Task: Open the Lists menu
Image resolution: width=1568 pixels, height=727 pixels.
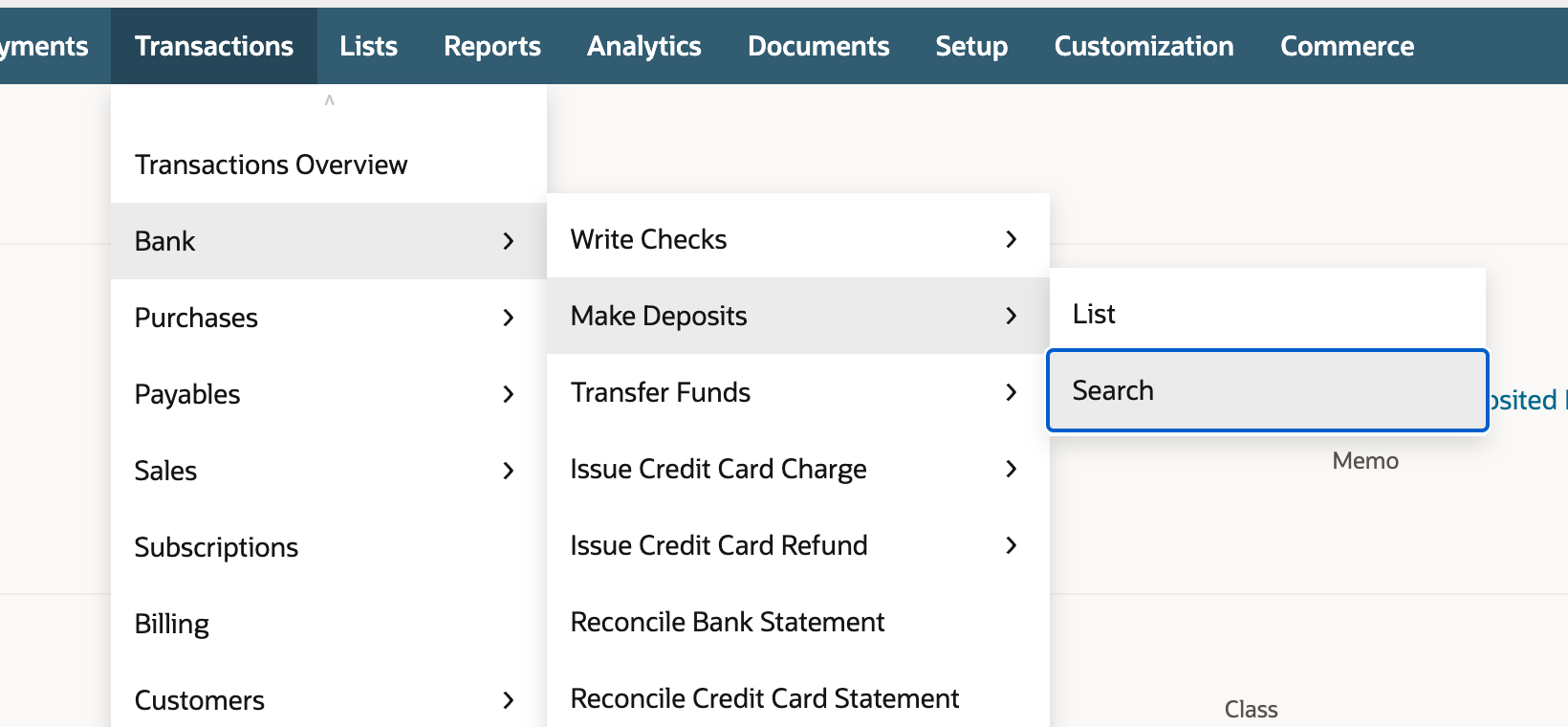Action: pos(368,46)
